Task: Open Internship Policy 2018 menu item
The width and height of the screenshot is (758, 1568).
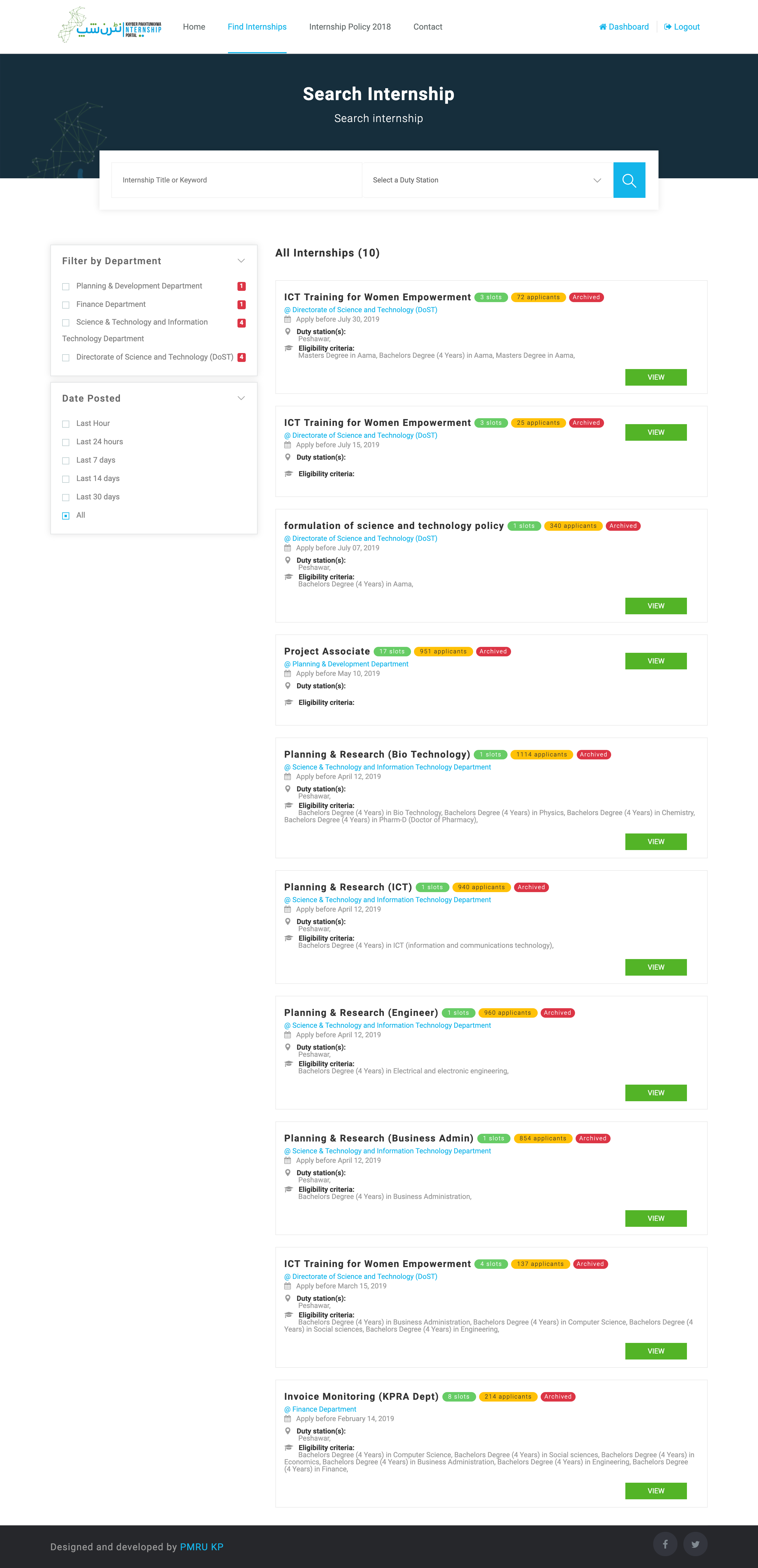Action: (350, 27)
